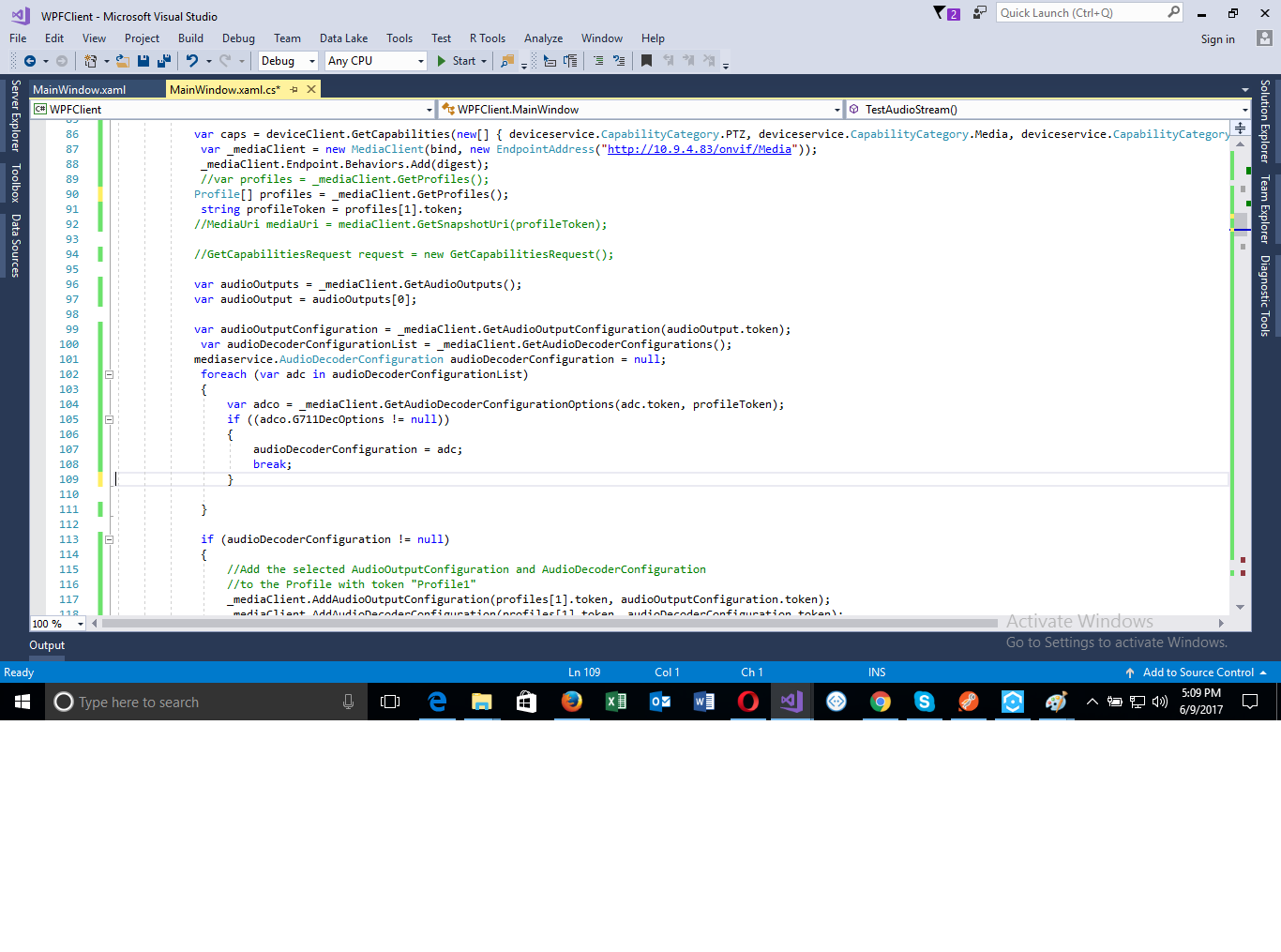1281x952 pixels.
Task: Open the File menu
Action: 18,38
